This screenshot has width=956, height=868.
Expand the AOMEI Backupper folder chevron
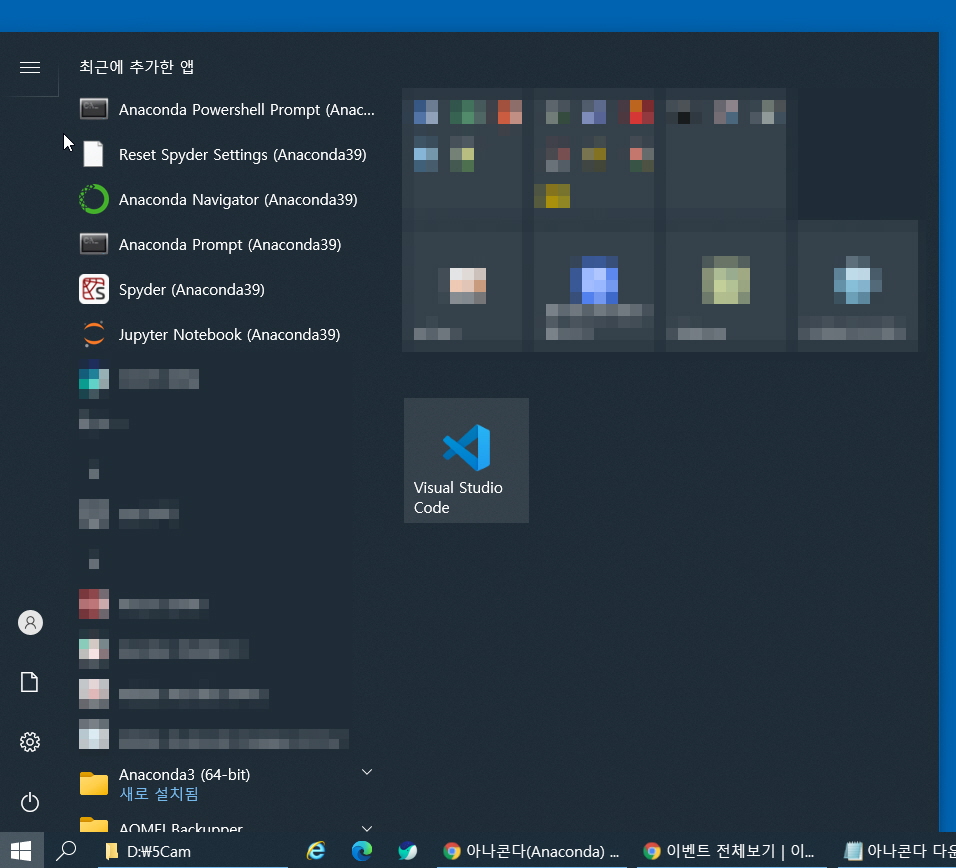(367, 828)
